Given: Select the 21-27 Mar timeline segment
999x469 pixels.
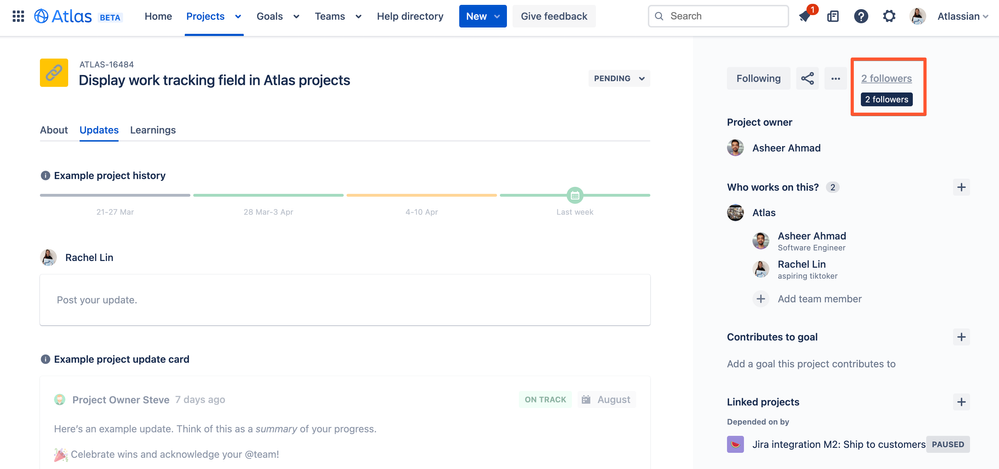Looking at the screenshot, I should pos(115,195).
